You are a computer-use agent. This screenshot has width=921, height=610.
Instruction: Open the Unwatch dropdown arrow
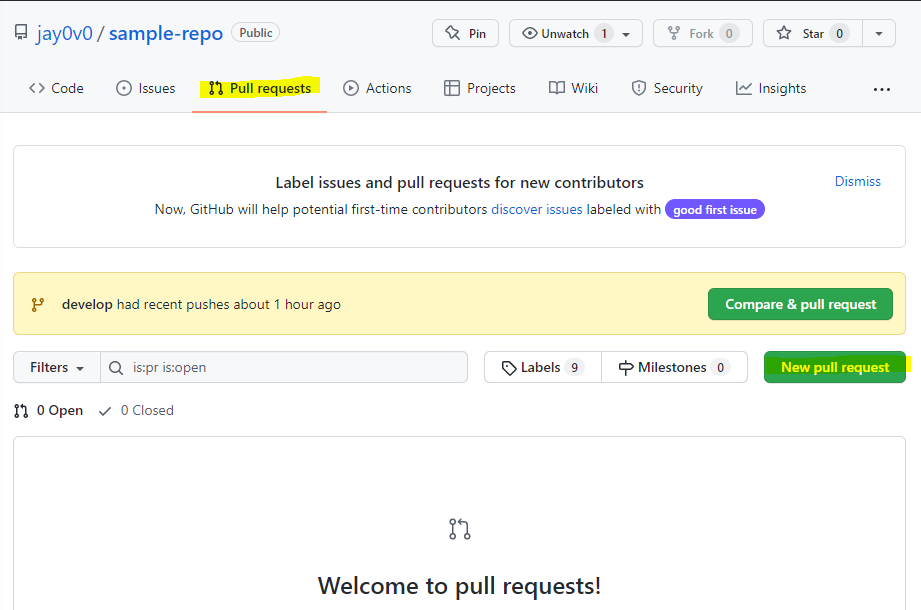(x=626, y=34)
